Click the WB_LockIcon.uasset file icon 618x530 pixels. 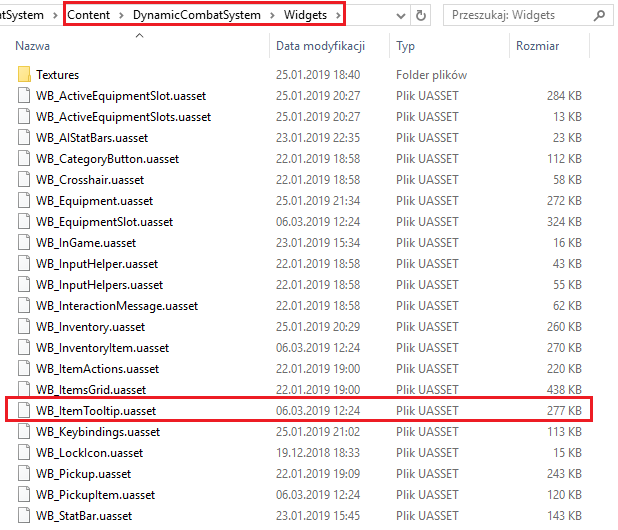(24, 453)
